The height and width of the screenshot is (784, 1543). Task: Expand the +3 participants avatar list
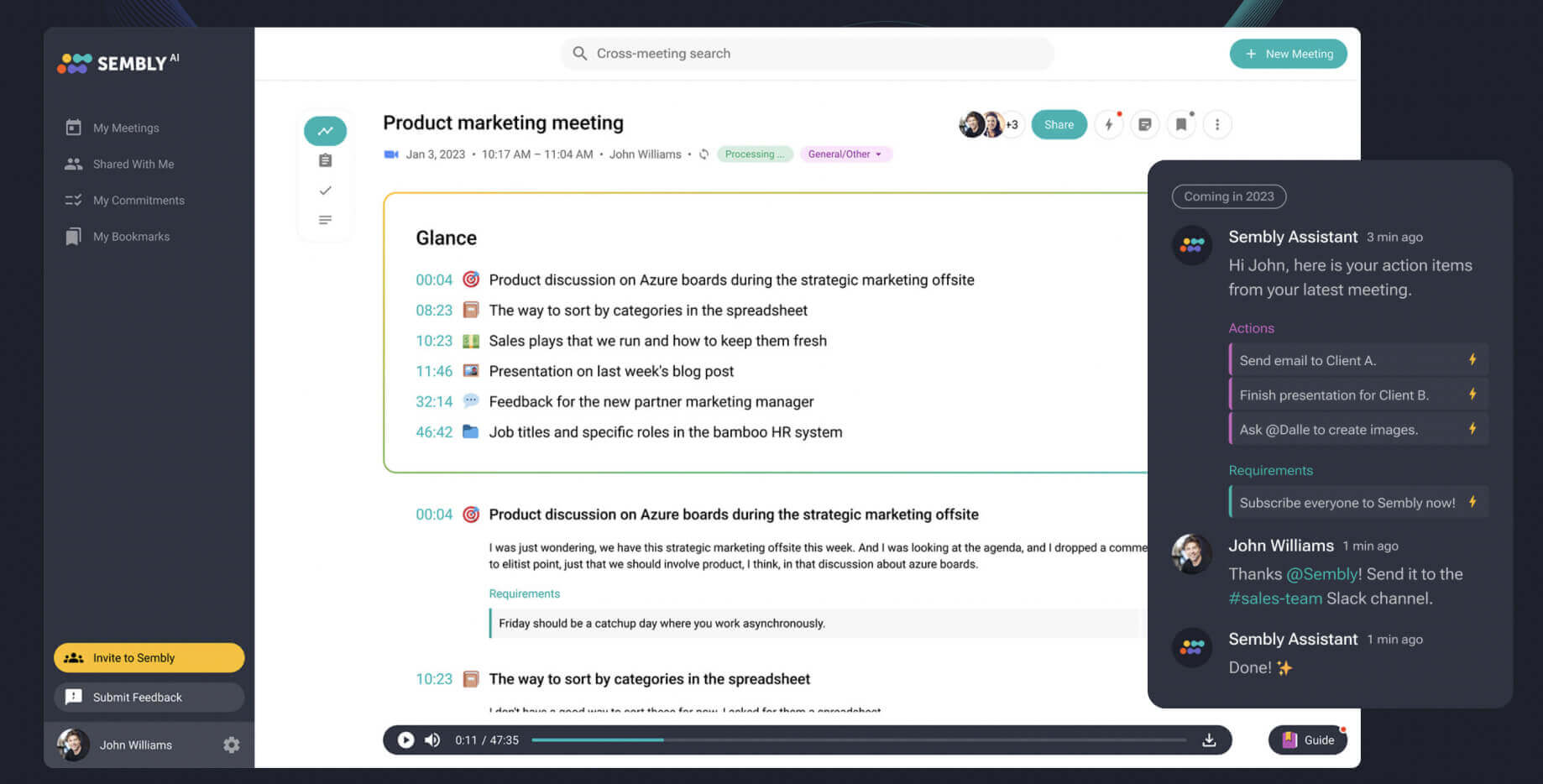click(1012, 125)
